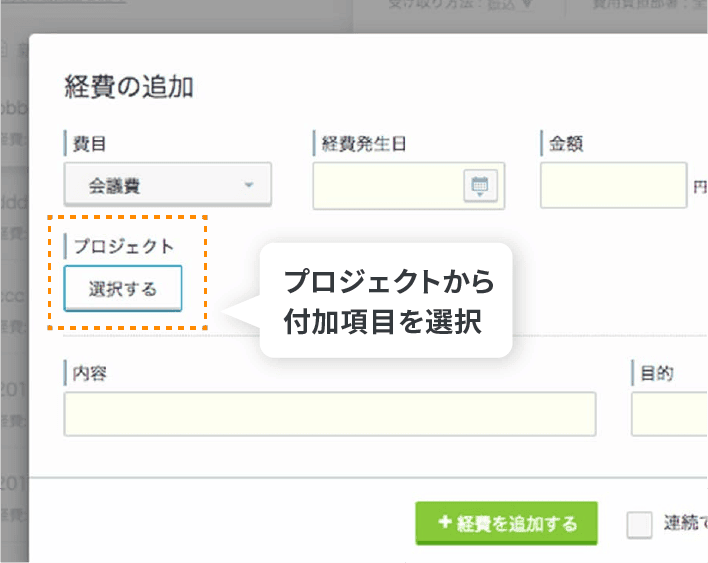Click the 目的 input field
This screenshot has width=708, height=563.
pos(669,413)
